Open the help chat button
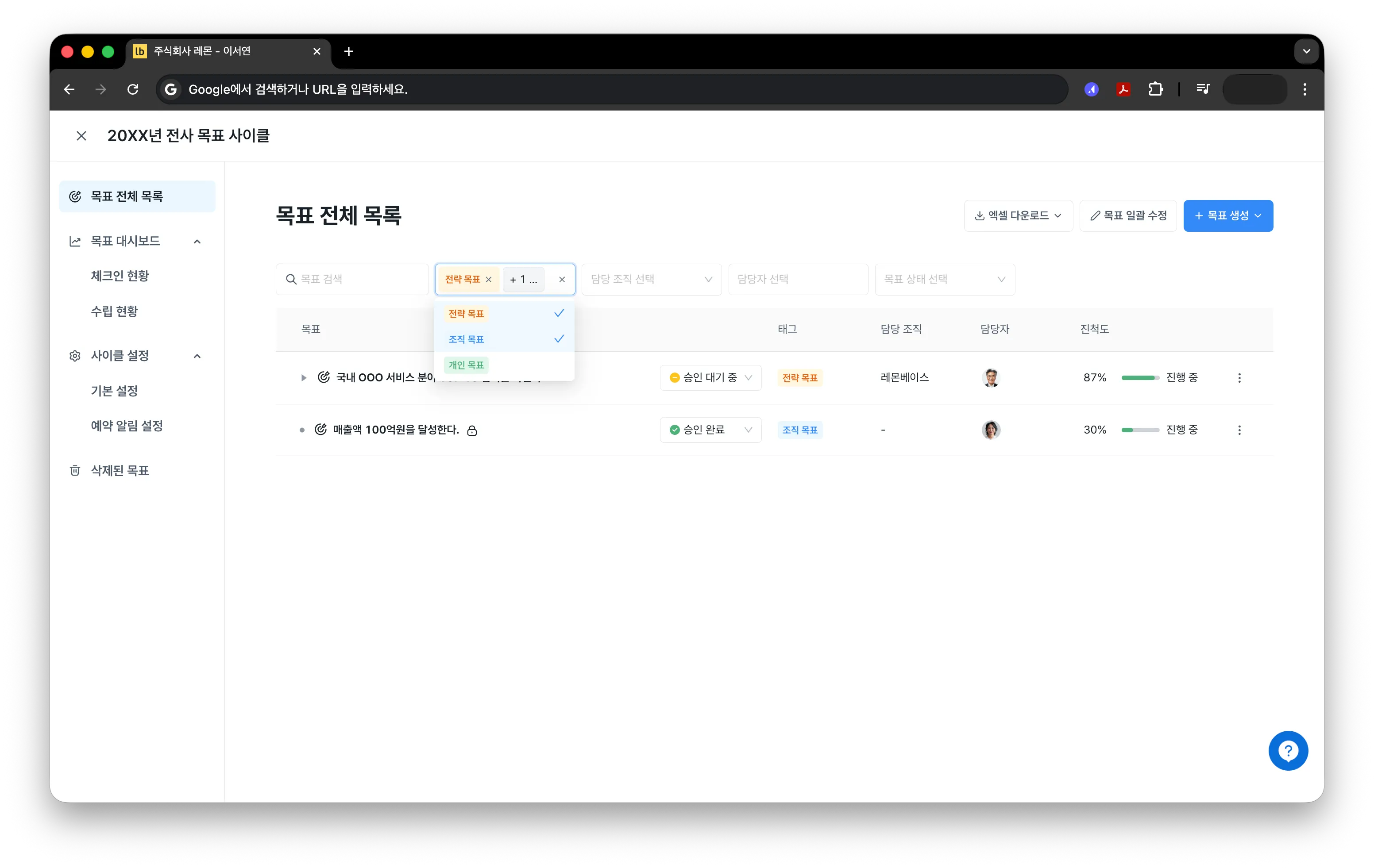The width and height of the screenshot is (1374, 868). [x=1288, y=750]
